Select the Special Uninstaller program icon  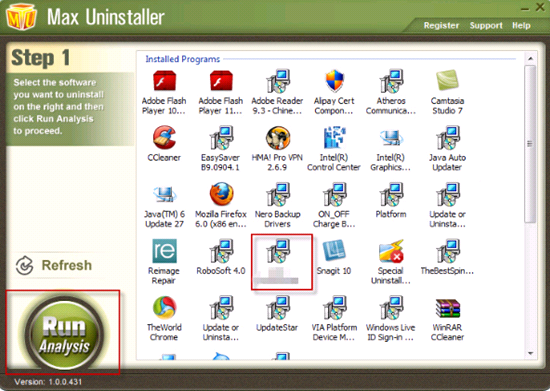pos(391,251)
